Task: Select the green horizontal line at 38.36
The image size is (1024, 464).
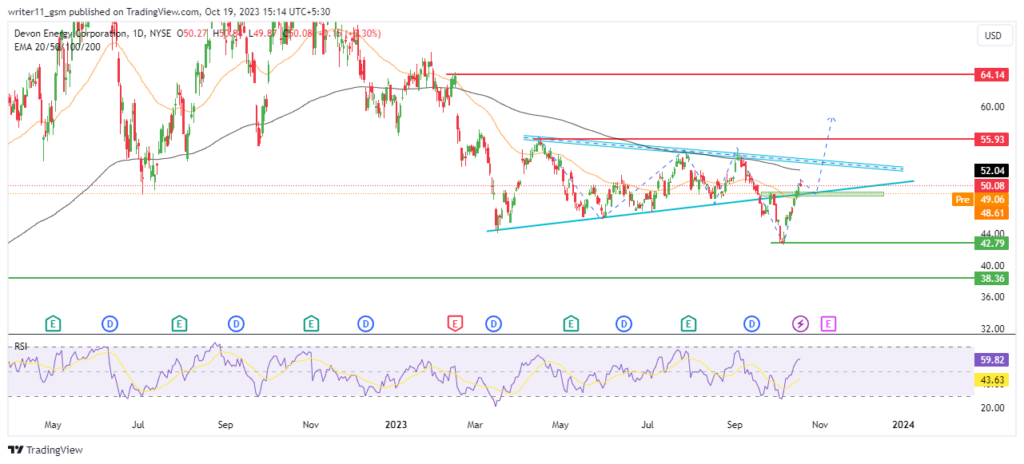Action: (x=490, y=278)
